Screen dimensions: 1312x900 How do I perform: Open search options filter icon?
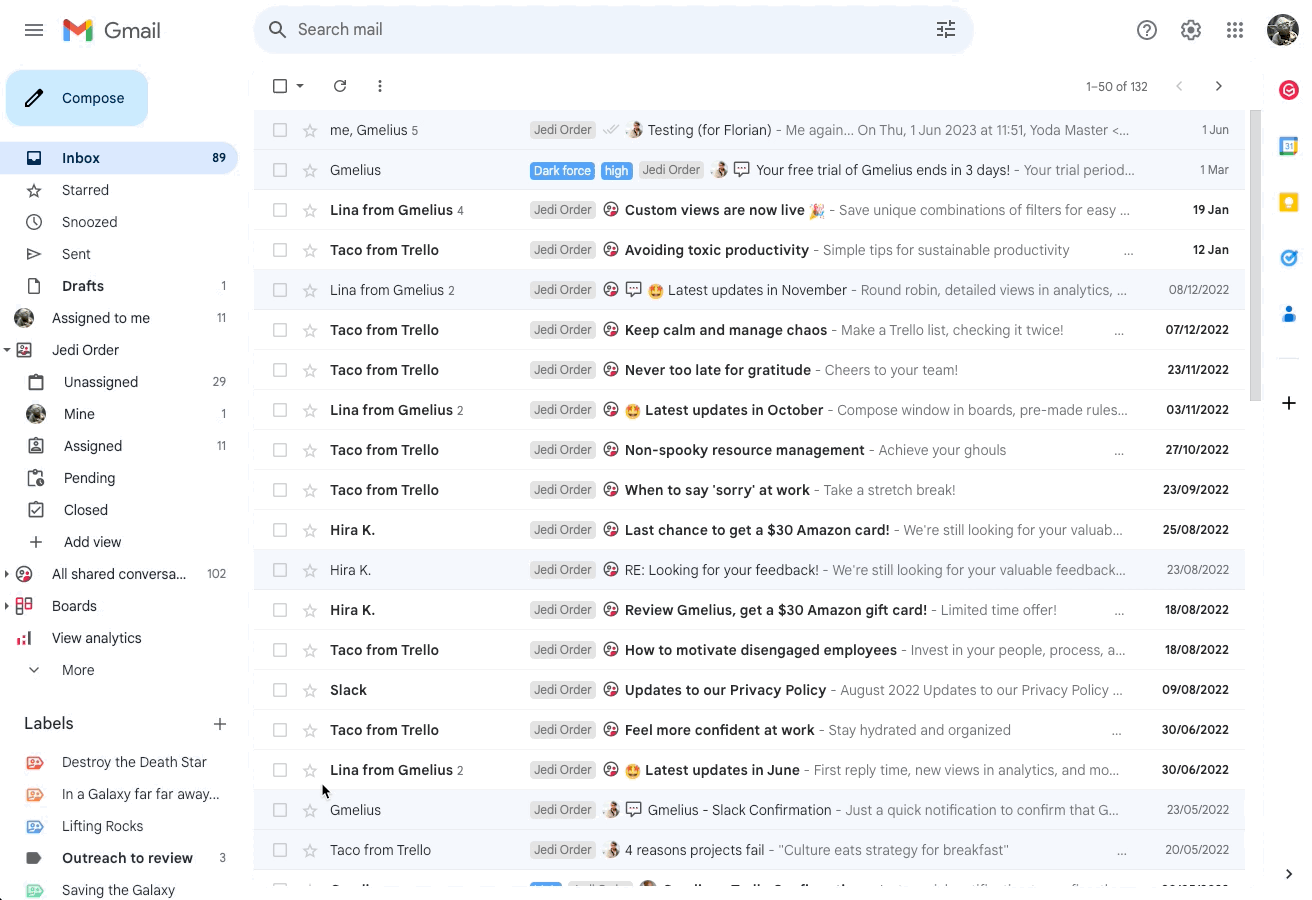pyautogui.click(x=946, y=29)
